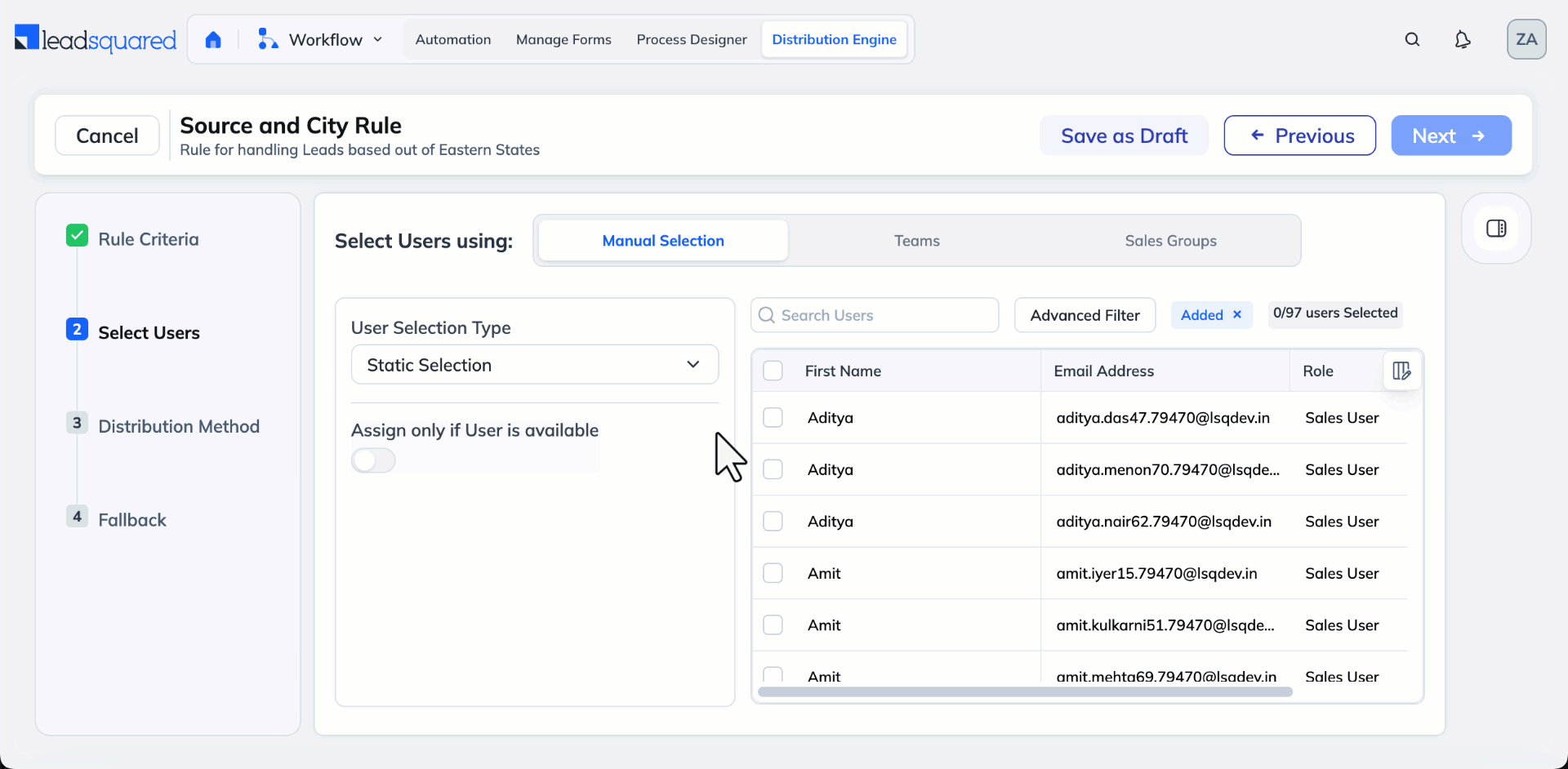1568x769 pixels.
Task: Click the Source and City Rule title
Action: [x=291, y=126]
